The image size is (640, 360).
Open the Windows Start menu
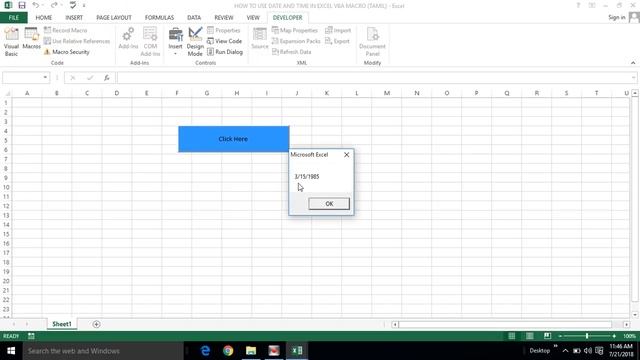pyautogui.click(x=11, y=351)
